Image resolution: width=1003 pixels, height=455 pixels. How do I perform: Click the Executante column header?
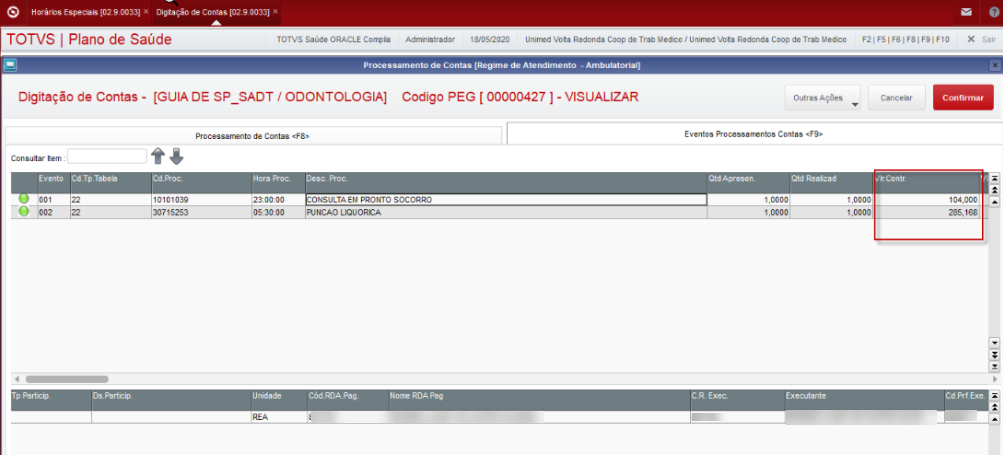(864, 400)
